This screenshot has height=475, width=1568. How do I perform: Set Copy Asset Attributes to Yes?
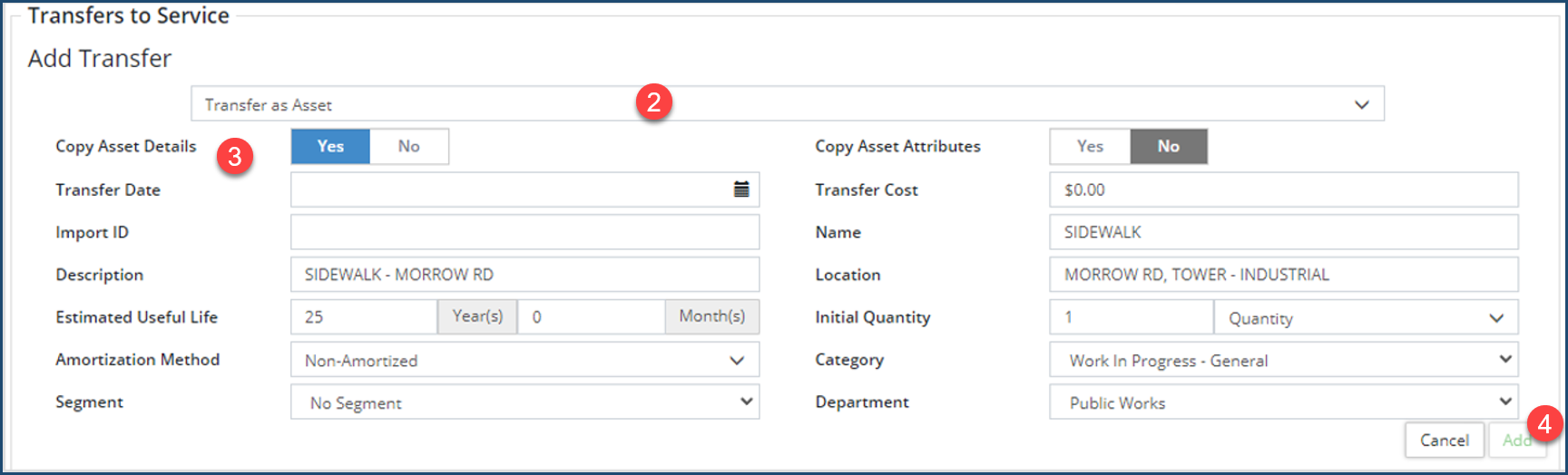(1090, 147)
